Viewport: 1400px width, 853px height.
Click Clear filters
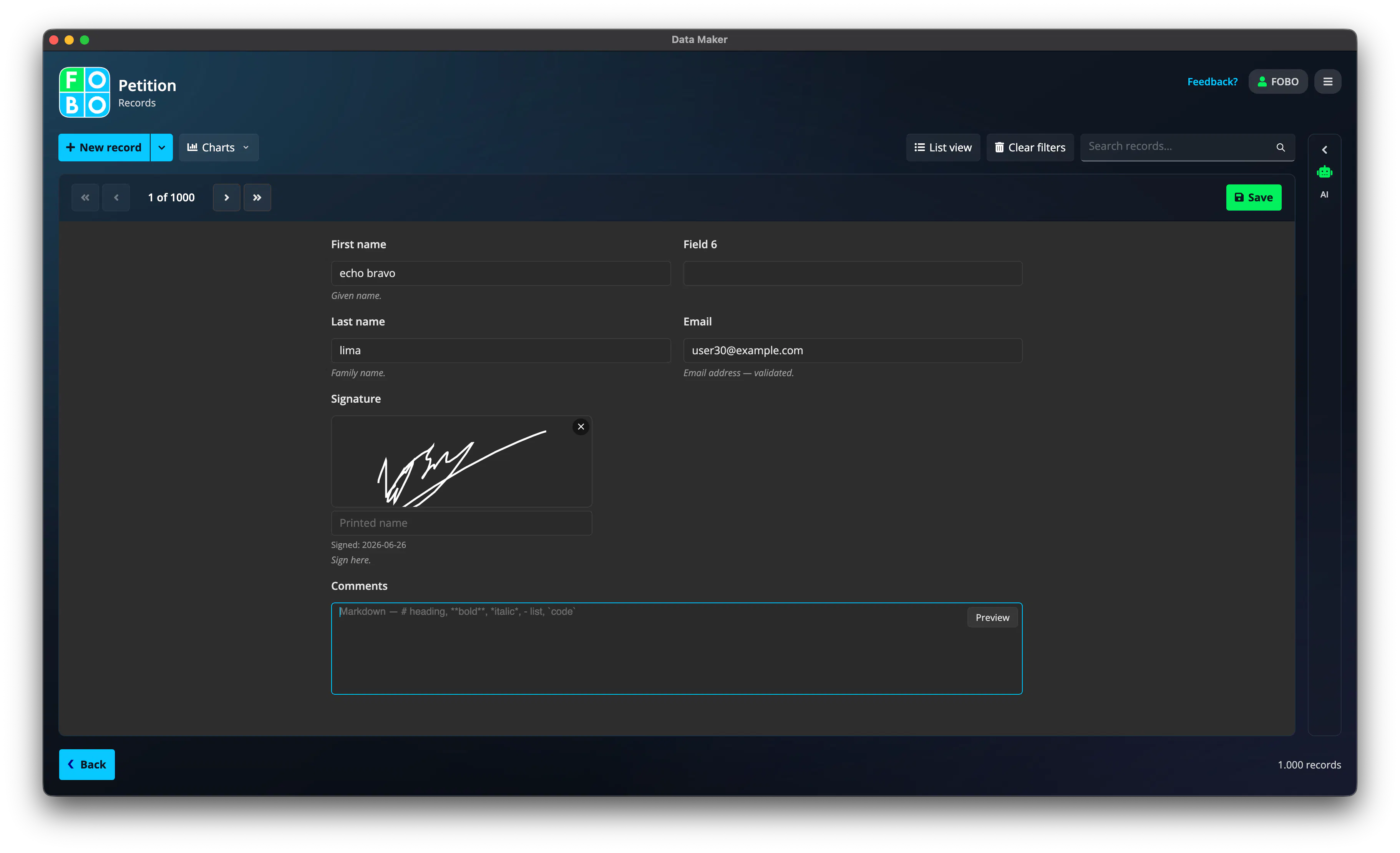click(x=1030, y=148)
